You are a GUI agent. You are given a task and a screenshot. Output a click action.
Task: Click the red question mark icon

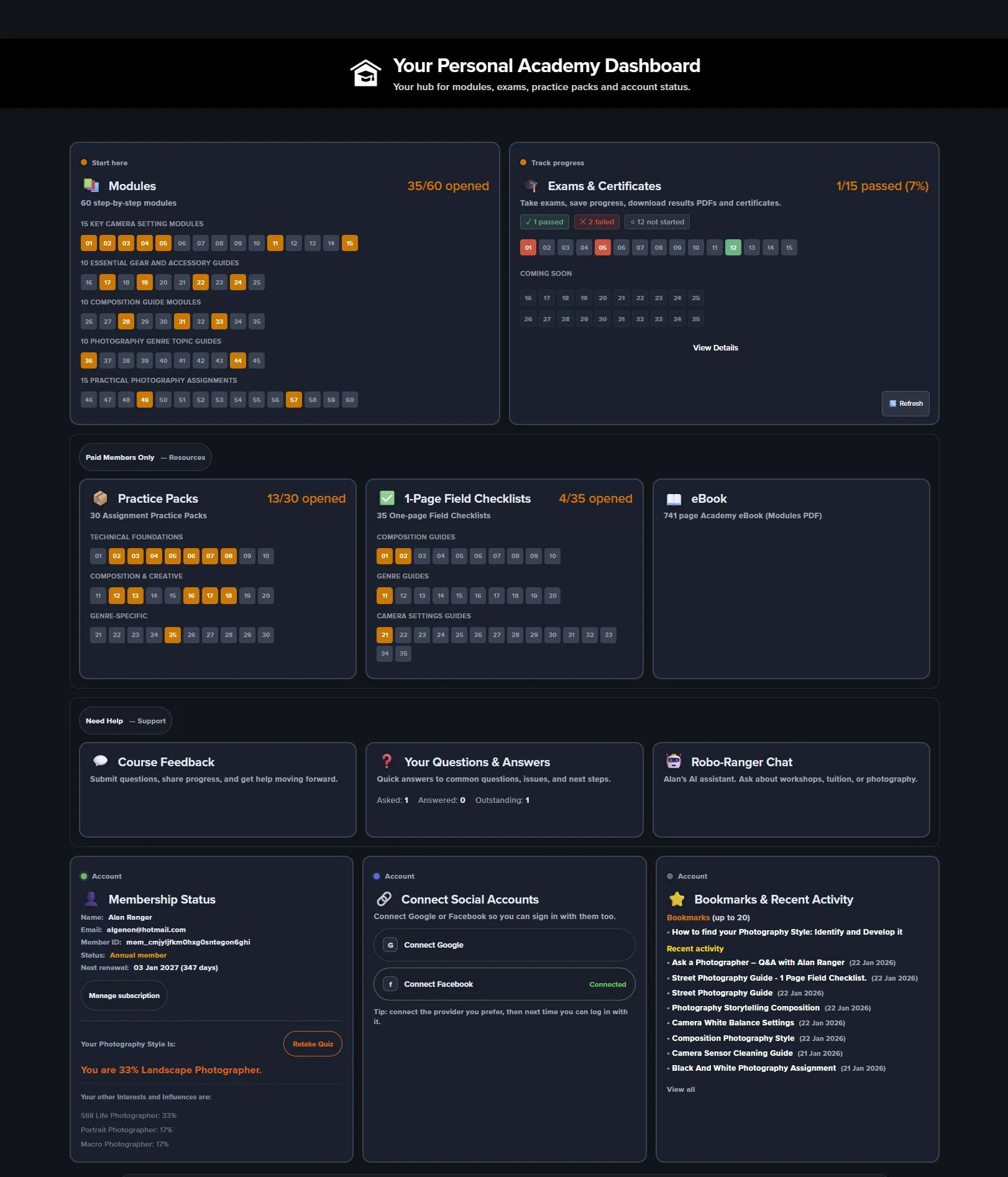tap(387, 761)
